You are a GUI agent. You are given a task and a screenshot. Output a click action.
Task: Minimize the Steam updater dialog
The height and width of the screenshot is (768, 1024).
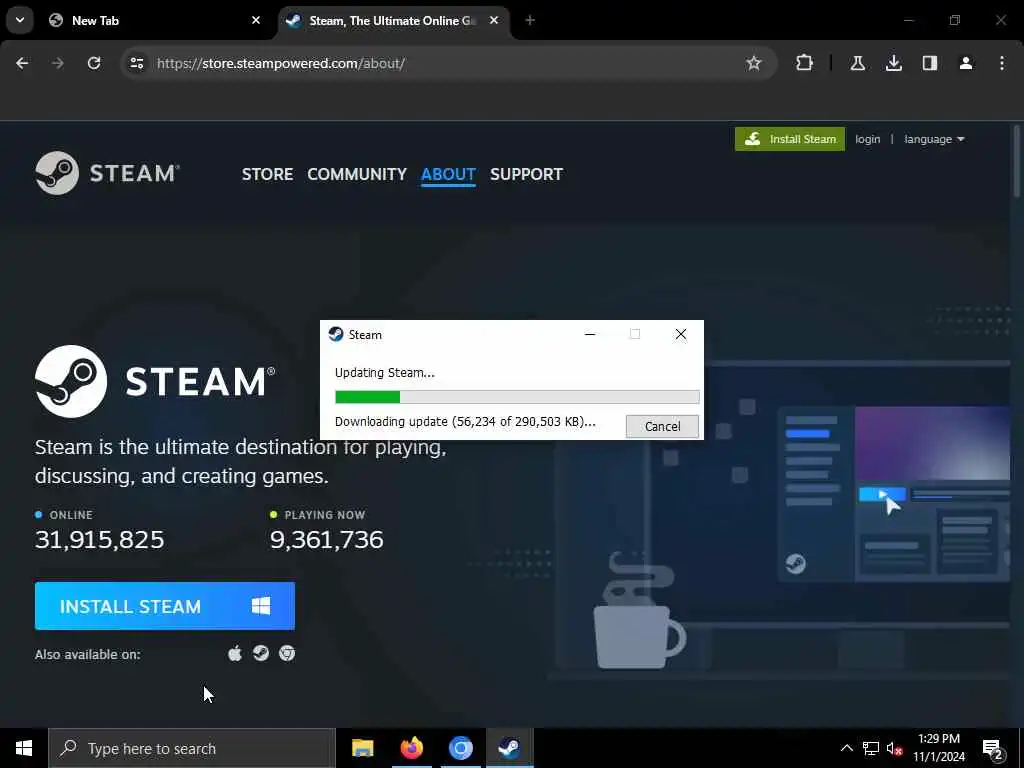point(590,334)
